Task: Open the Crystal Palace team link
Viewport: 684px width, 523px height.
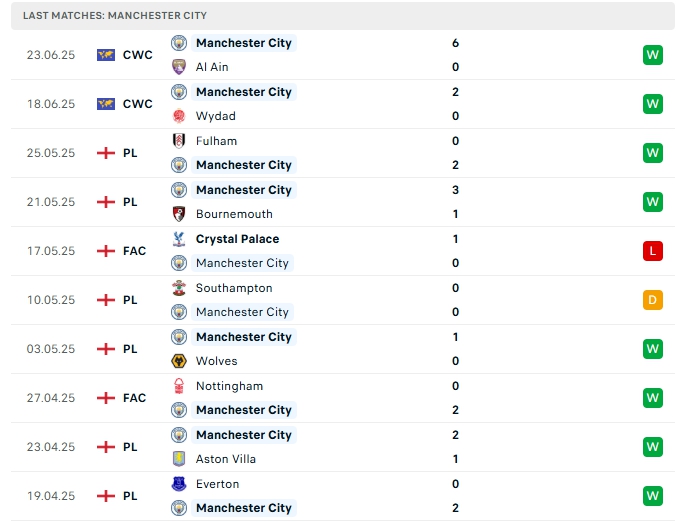Action: (237, 239)
